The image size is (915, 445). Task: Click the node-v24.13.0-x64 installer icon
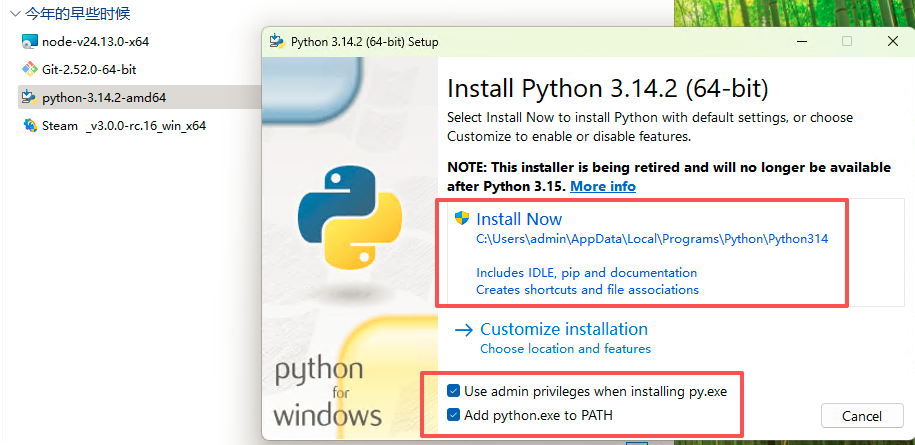click(29, 42)
